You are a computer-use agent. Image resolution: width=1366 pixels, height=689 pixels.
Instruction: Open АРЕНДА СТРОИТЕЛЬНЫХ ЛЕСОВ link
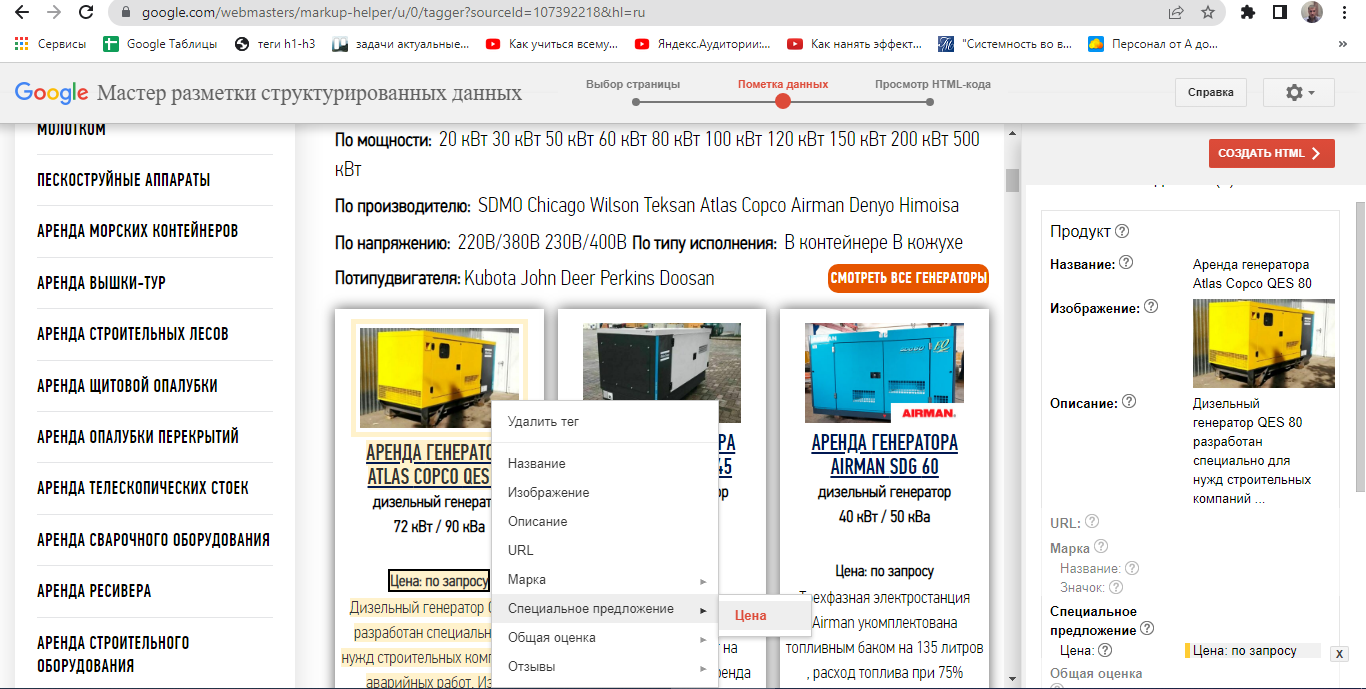[x=133, y=334]
